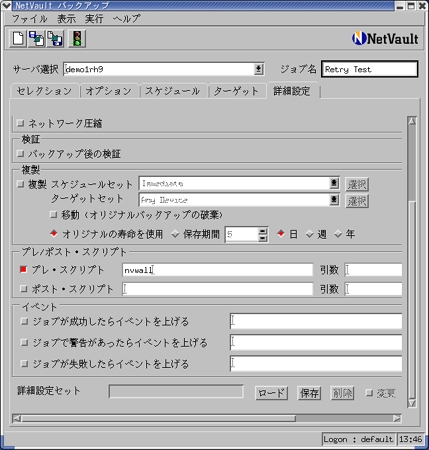This screenshot has width=429, height=450.
Task: Select オリジナルの寿命を使用 radio button
Action: pos(54,234)
